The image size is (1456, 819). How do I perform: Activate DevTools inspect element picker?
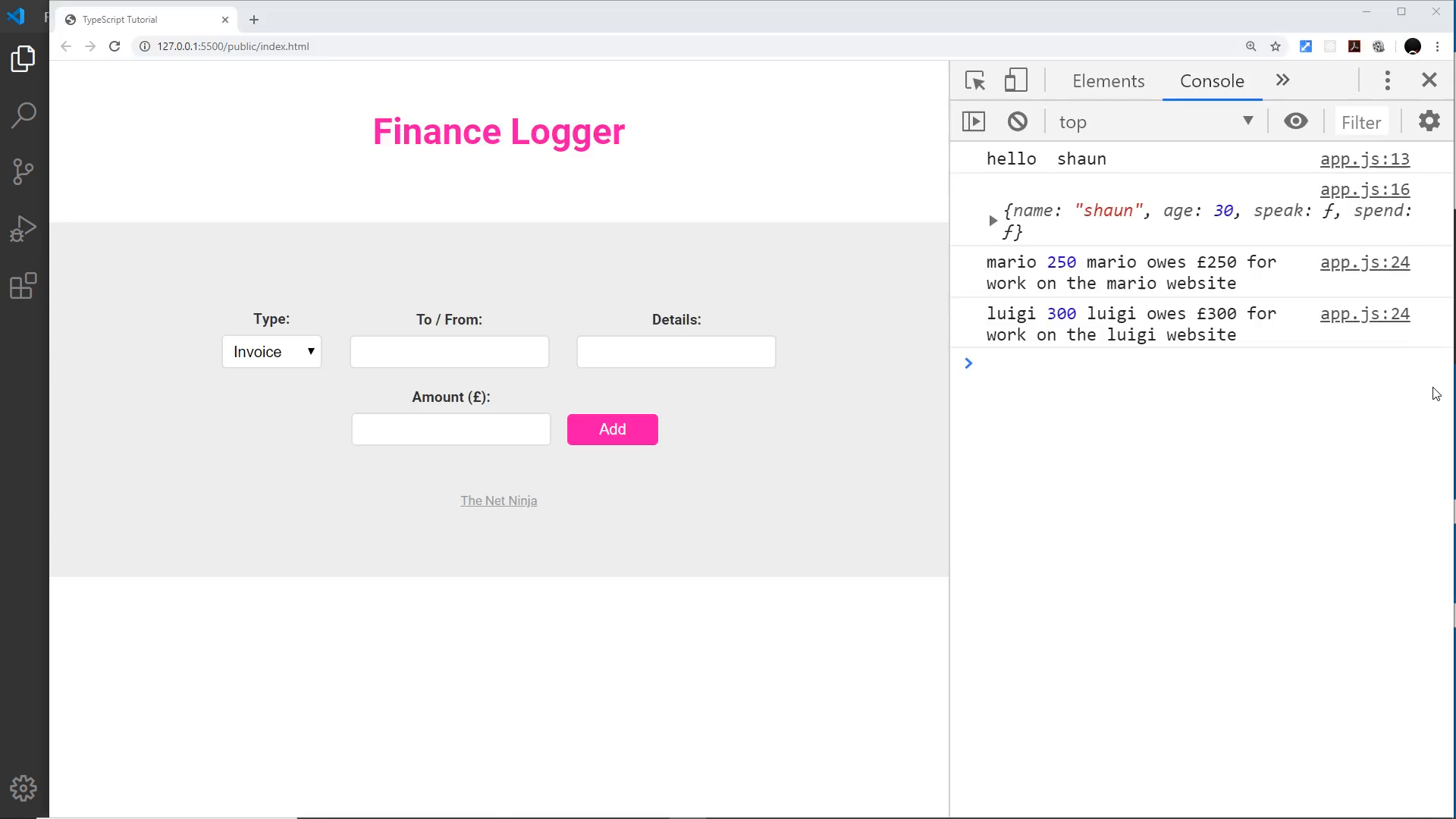point(975,80)
